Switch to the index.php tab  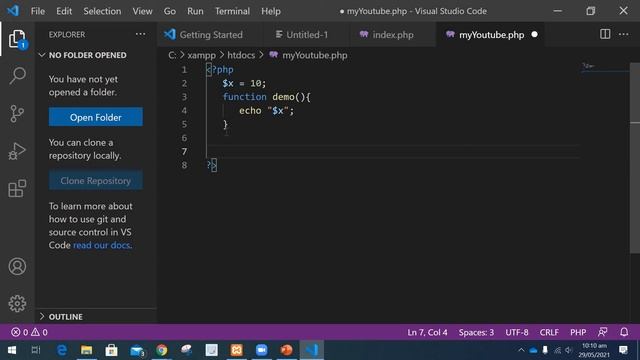392,35
